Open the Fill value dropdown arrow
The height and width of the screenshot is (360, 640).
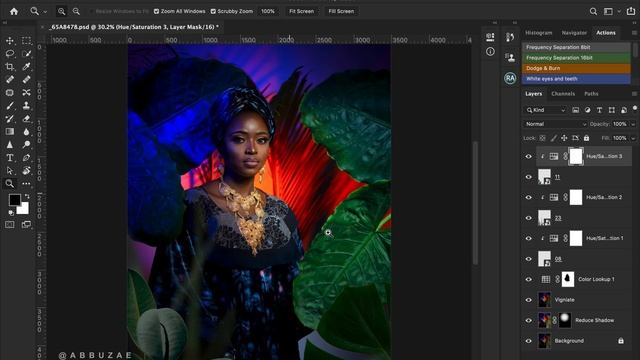(633, 138)
